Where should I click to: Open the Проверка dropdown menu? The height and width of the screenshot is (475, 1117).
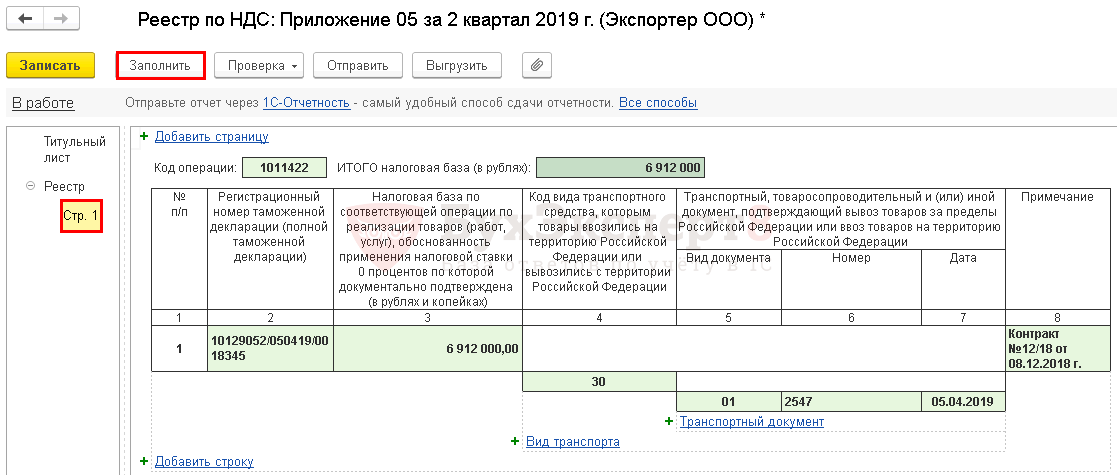259,66
